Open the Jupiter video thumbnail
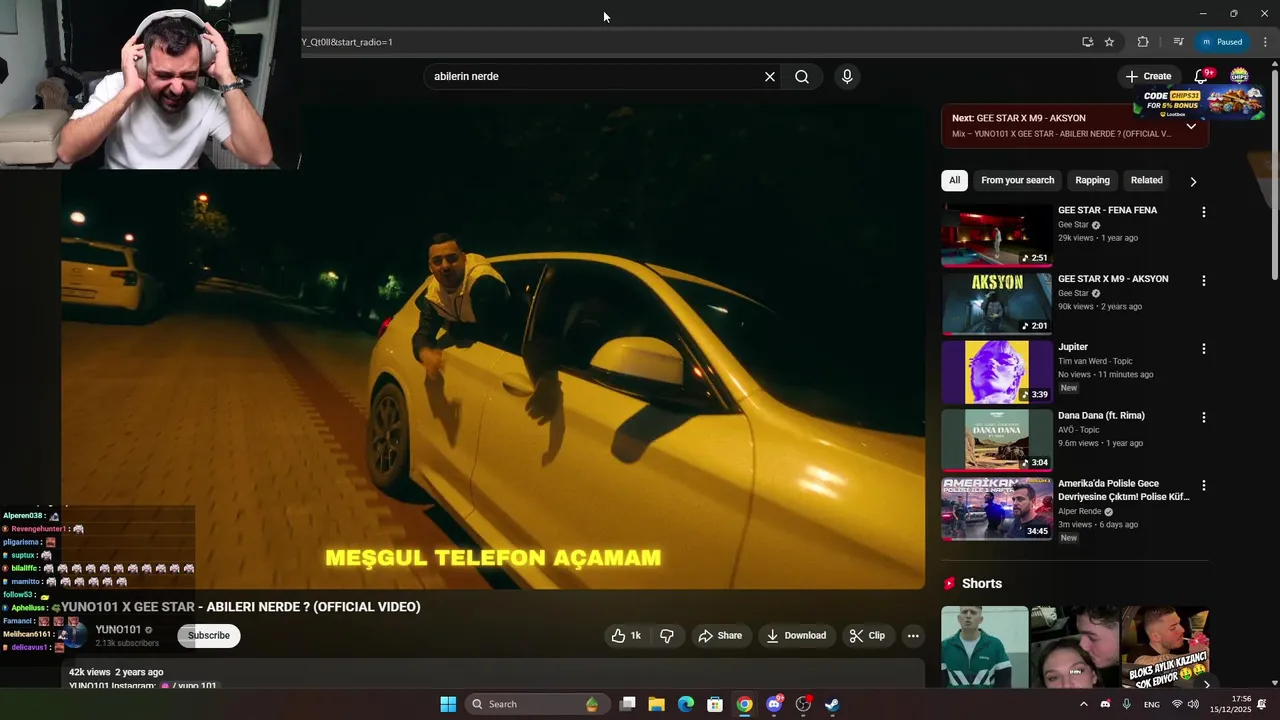This screenshot has width=1280, height=720. [x=996, y=372]
